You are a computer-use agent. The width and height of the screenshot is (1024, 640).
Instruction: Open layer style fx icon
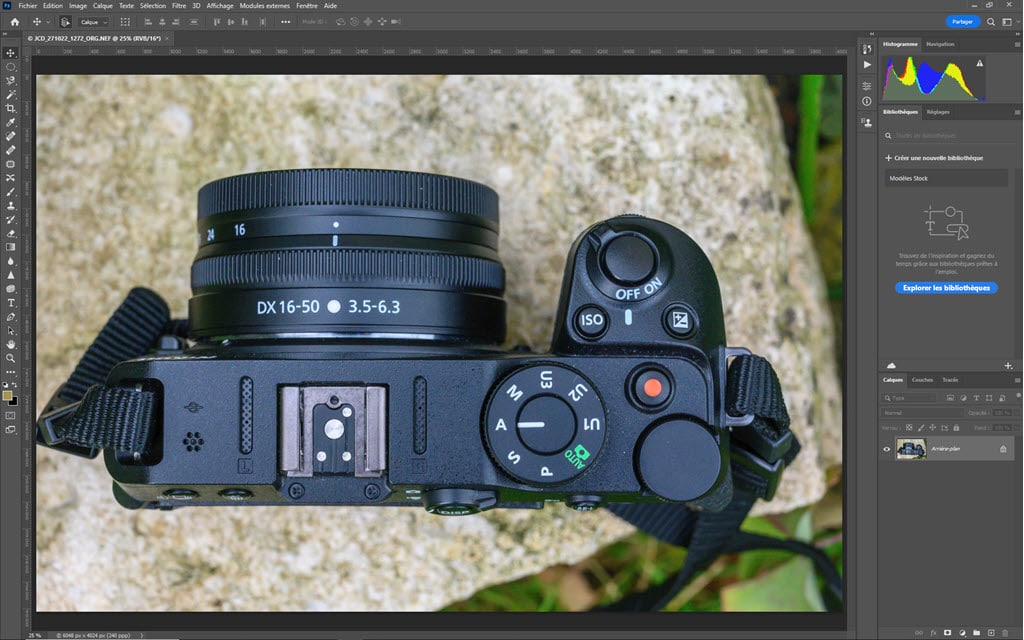tap(933, 633)
